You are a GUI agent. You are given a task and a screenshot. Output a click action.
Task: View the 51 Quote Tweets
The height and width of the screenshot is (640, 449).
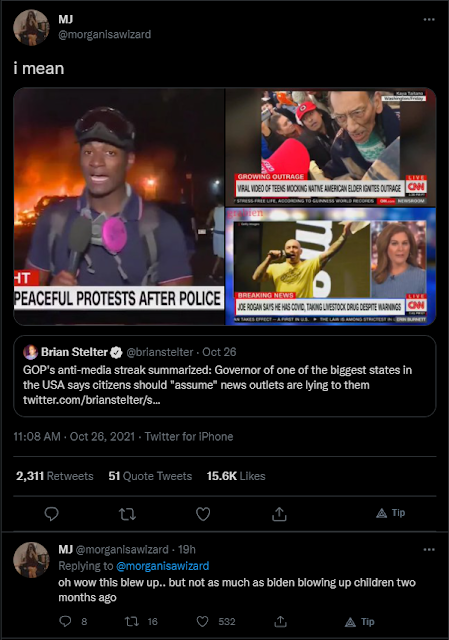click(150, 476)
